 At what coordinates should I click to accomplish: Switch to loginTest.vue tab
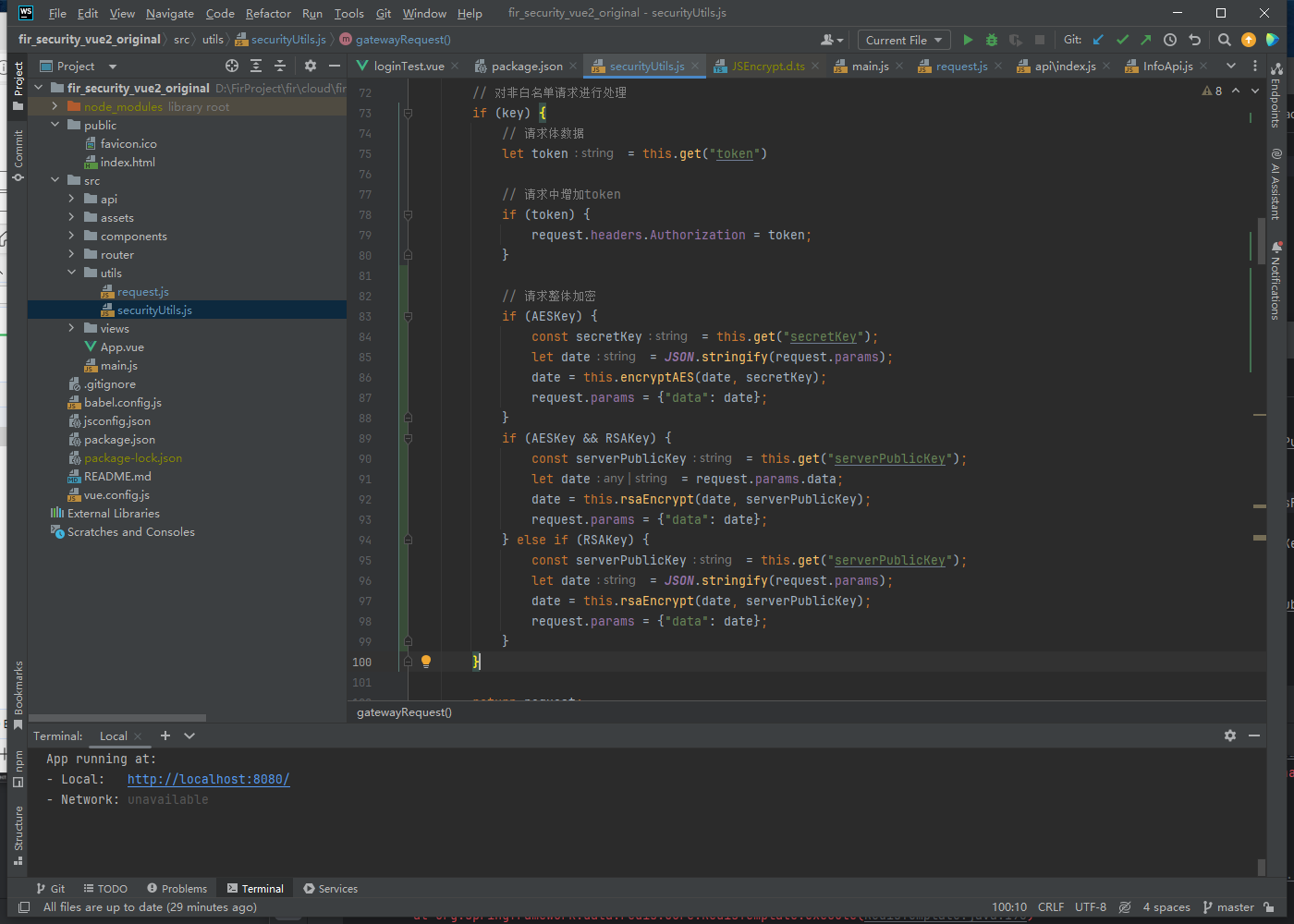(x=408, y=66)
